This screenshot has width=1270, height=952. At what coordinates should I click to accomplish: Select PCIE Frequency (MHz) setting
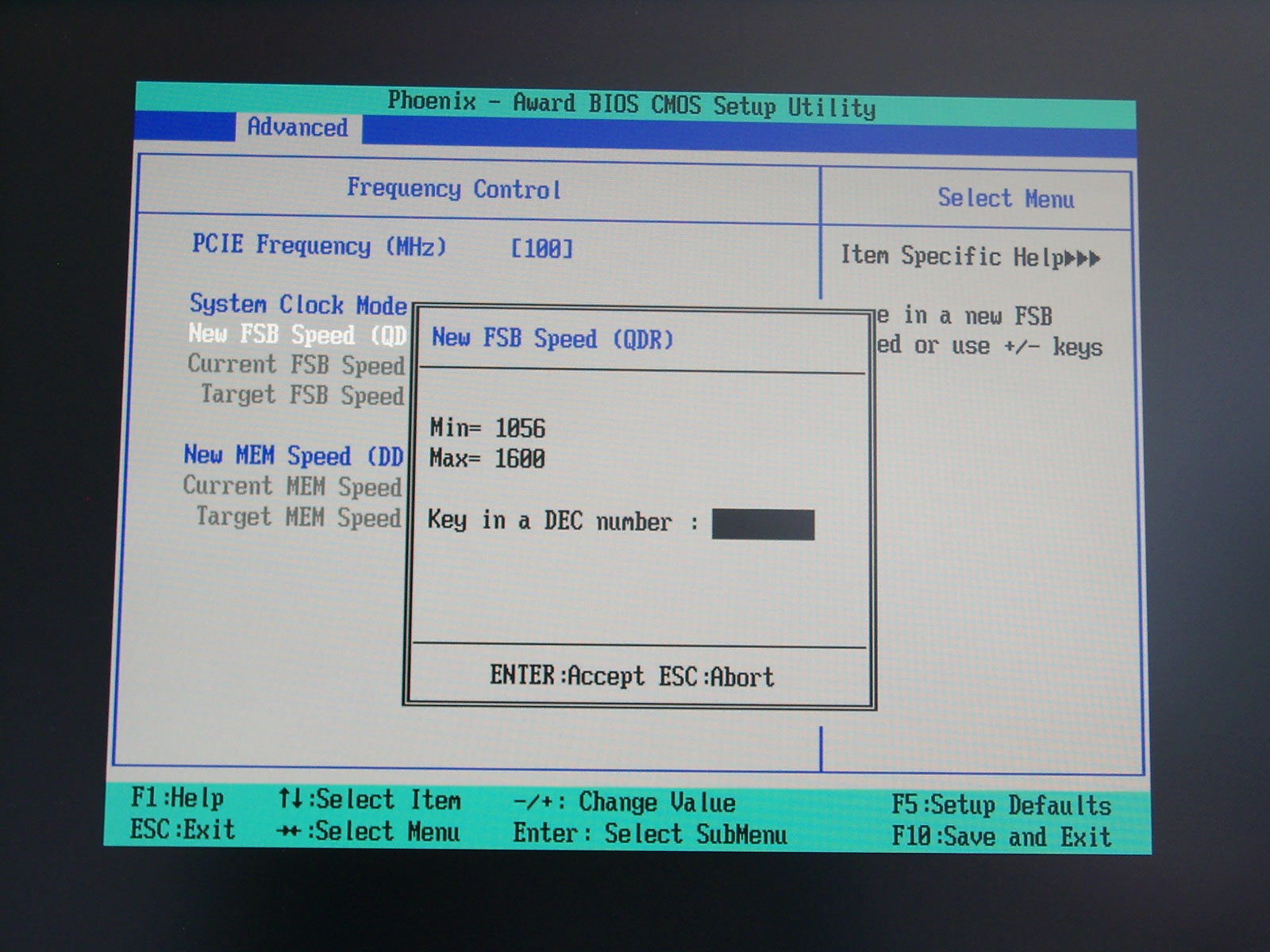pos(319,246)
